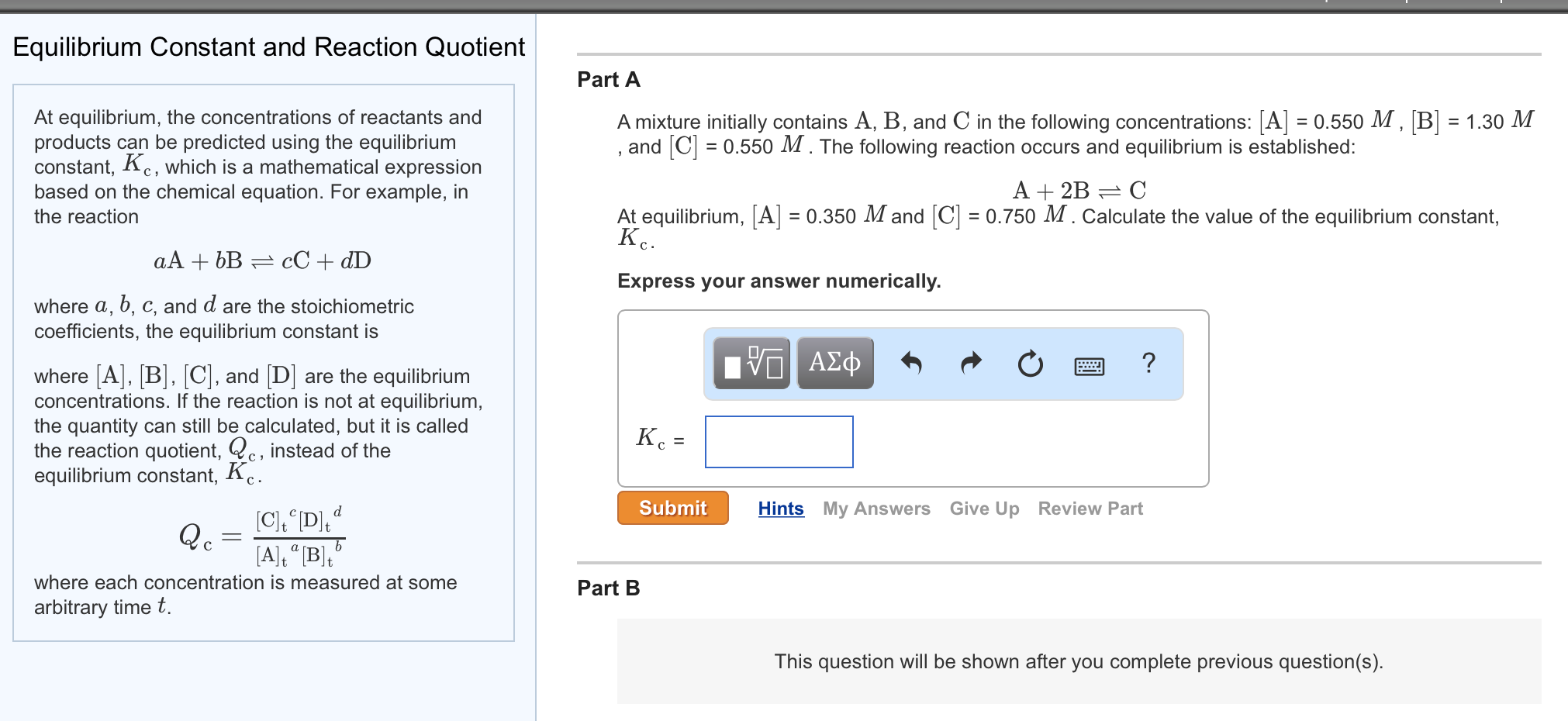
Task: Click Give Up for Part A
Action: (x=984, y=509)
